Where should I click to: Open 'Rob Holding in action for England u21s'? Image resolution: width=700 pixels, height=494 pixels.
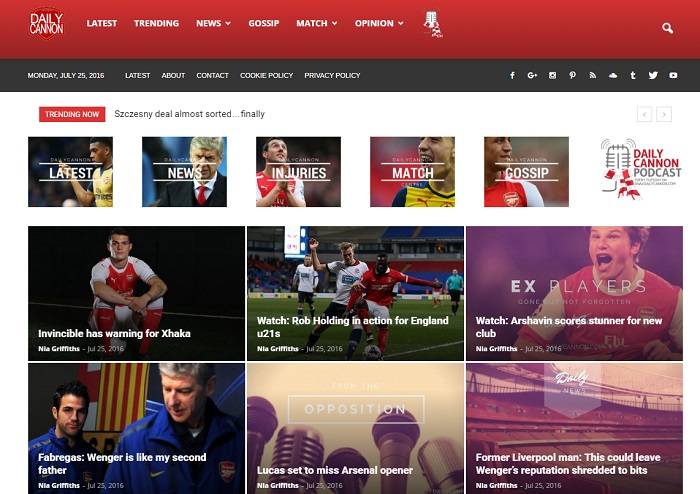(353, 327)
